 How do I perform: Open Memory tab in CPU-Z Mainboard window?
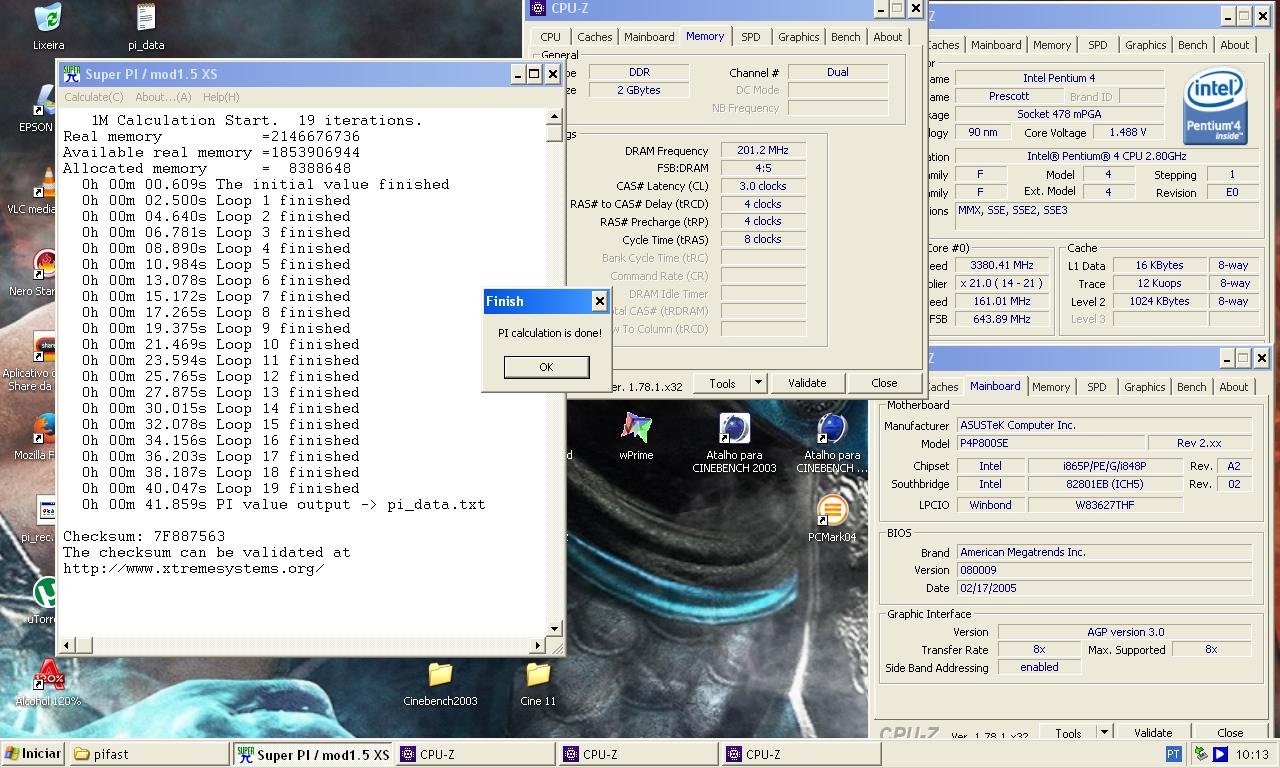point(1051,387)
